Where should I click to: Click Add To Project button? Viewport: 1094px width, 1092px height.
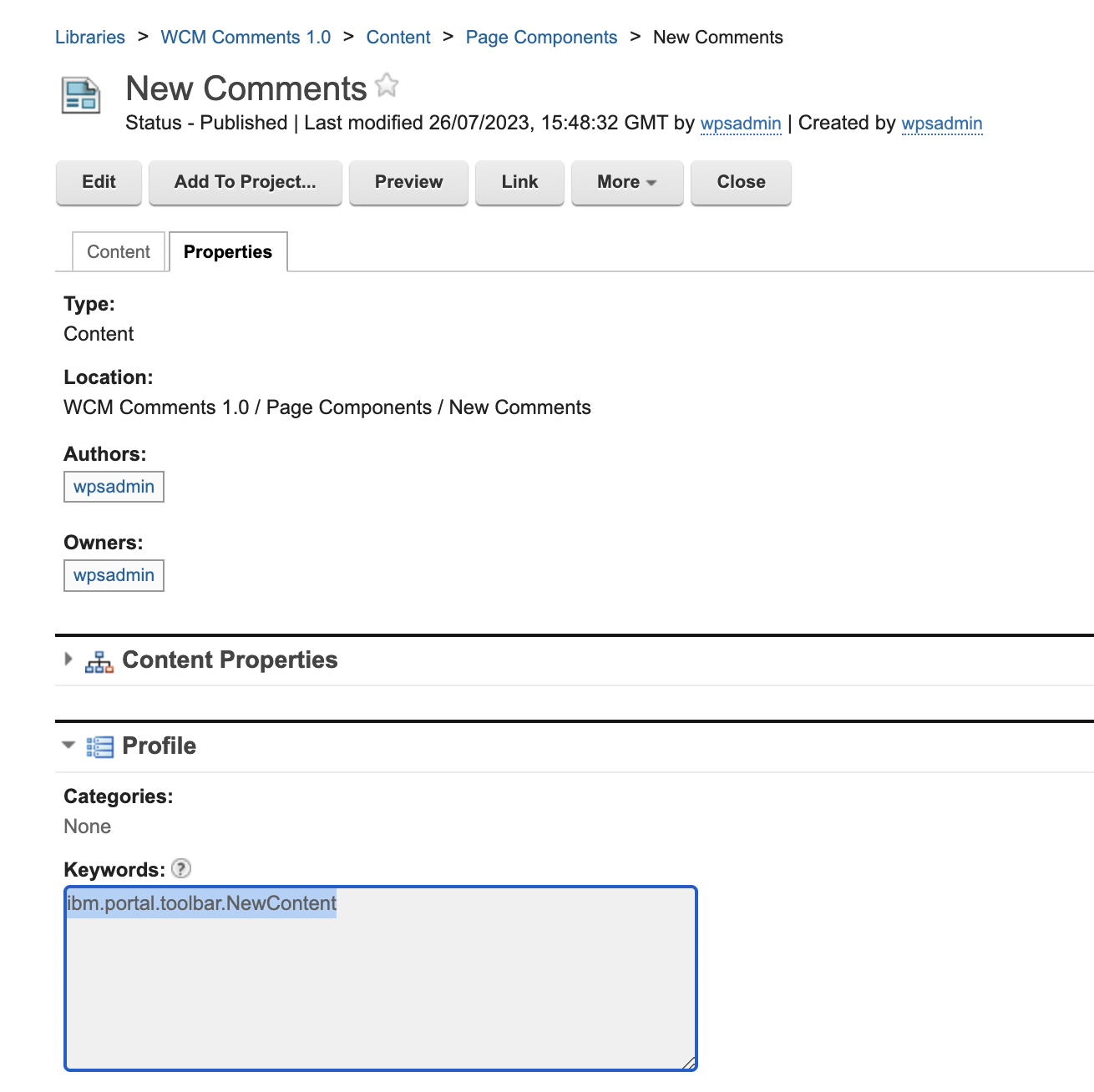coord(245,182)
